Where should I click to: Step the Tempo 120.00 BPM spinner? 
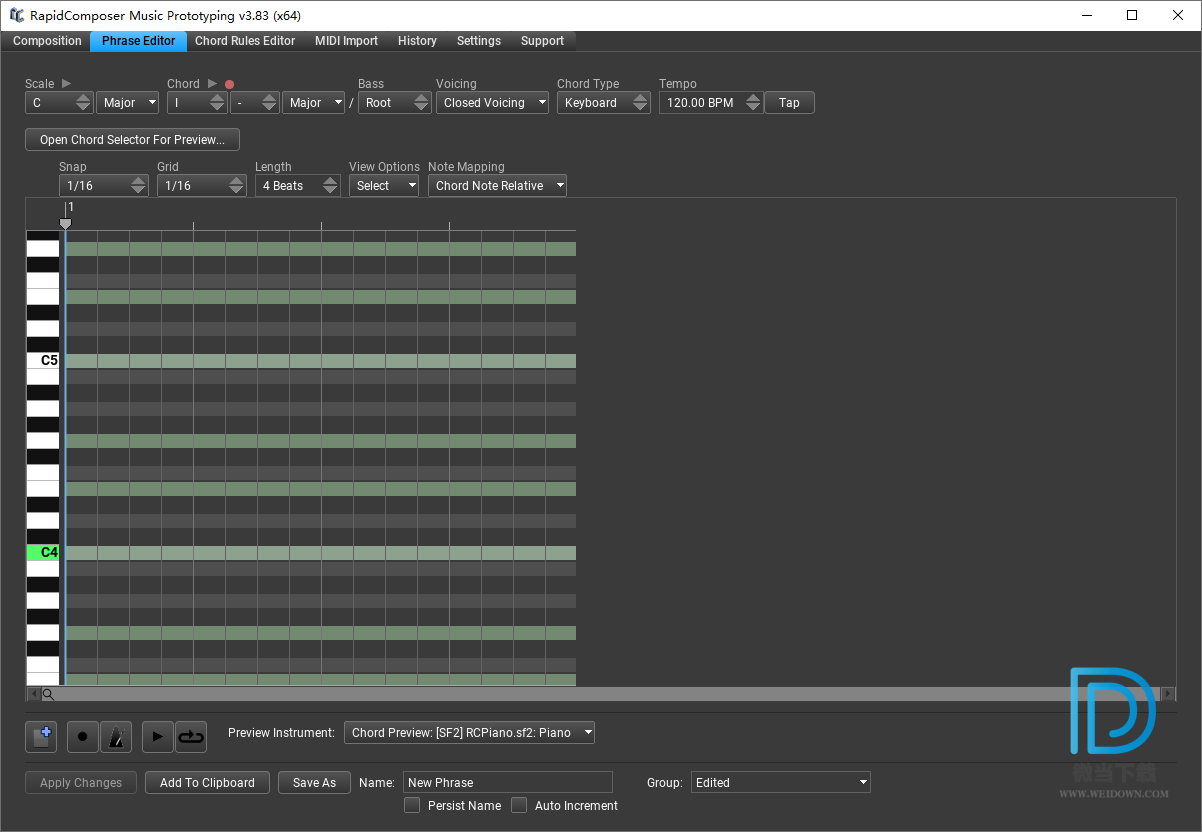click(x=753, y=103)
